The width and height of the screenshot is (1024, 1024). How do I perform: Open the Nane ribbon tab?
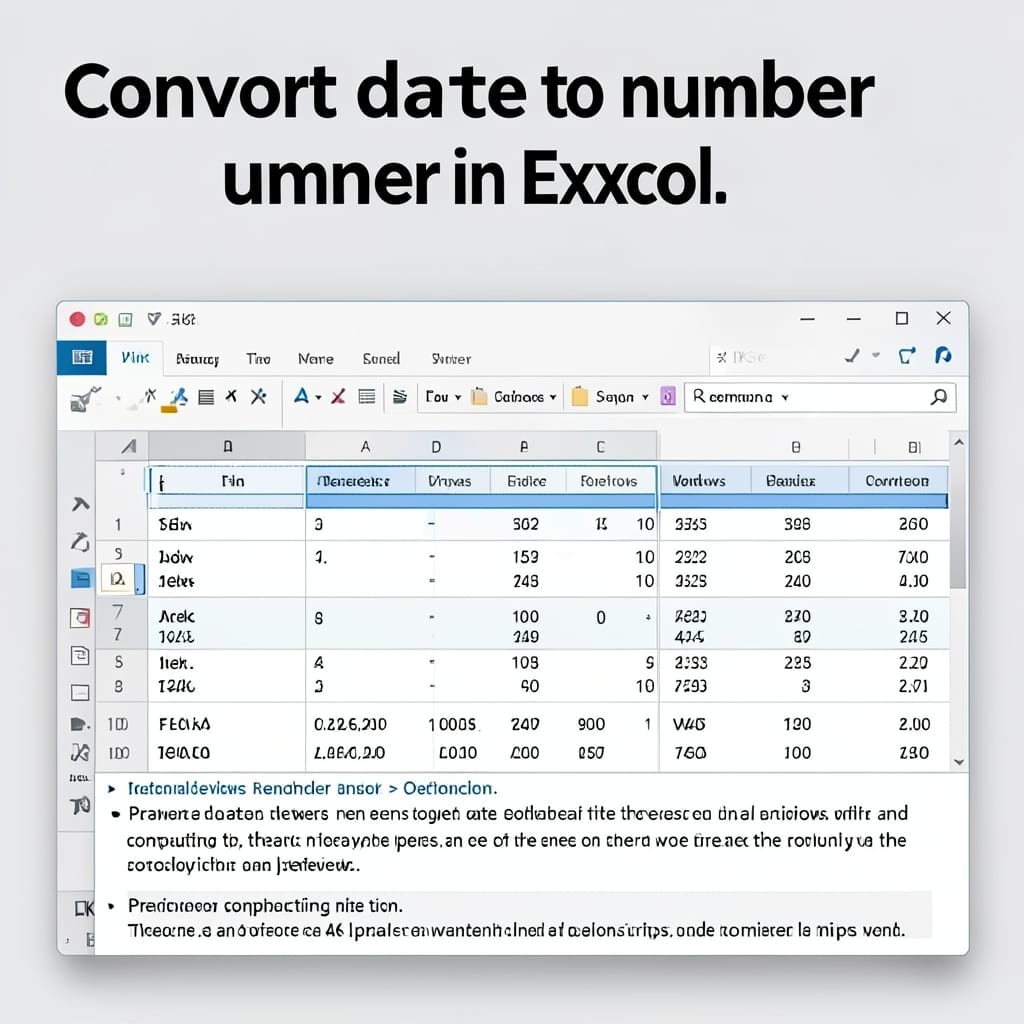pos(315,359)
